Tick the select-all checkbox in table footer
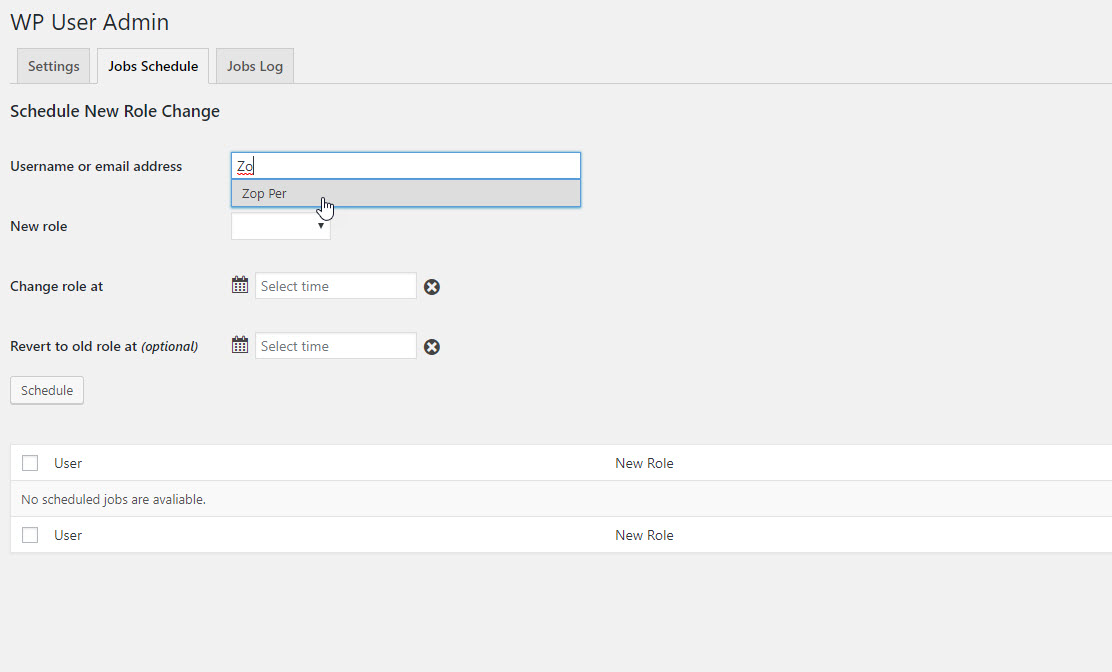This screenshot has width=1112, height=672. 30,535
